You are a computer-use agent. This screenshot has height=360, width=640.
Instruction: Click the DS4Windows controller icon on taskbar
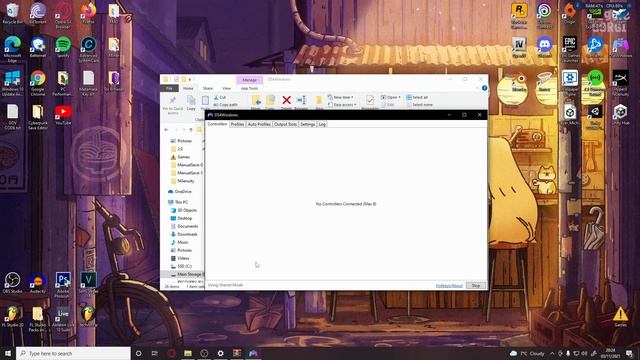click(x=253, y=353)
